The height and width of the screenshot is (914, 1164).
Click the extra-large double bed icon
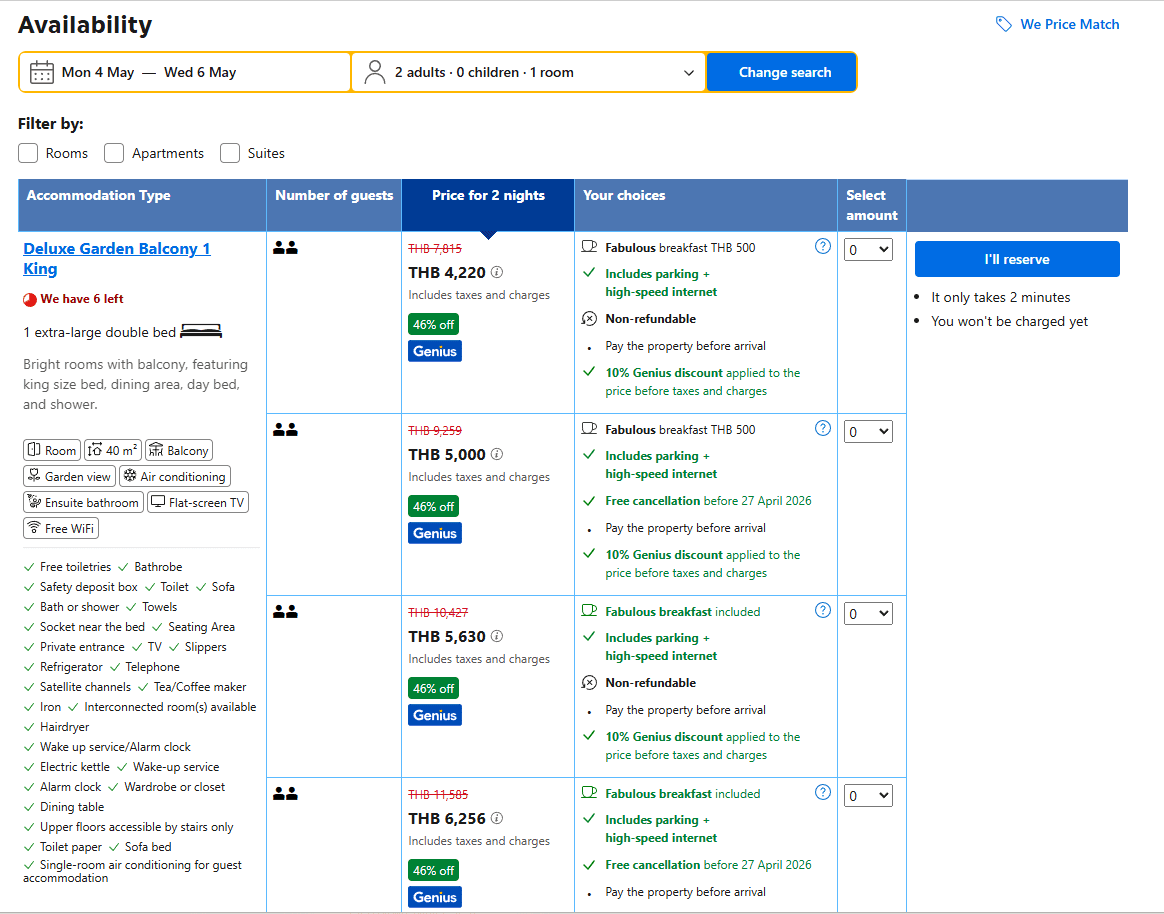(200, 330)
